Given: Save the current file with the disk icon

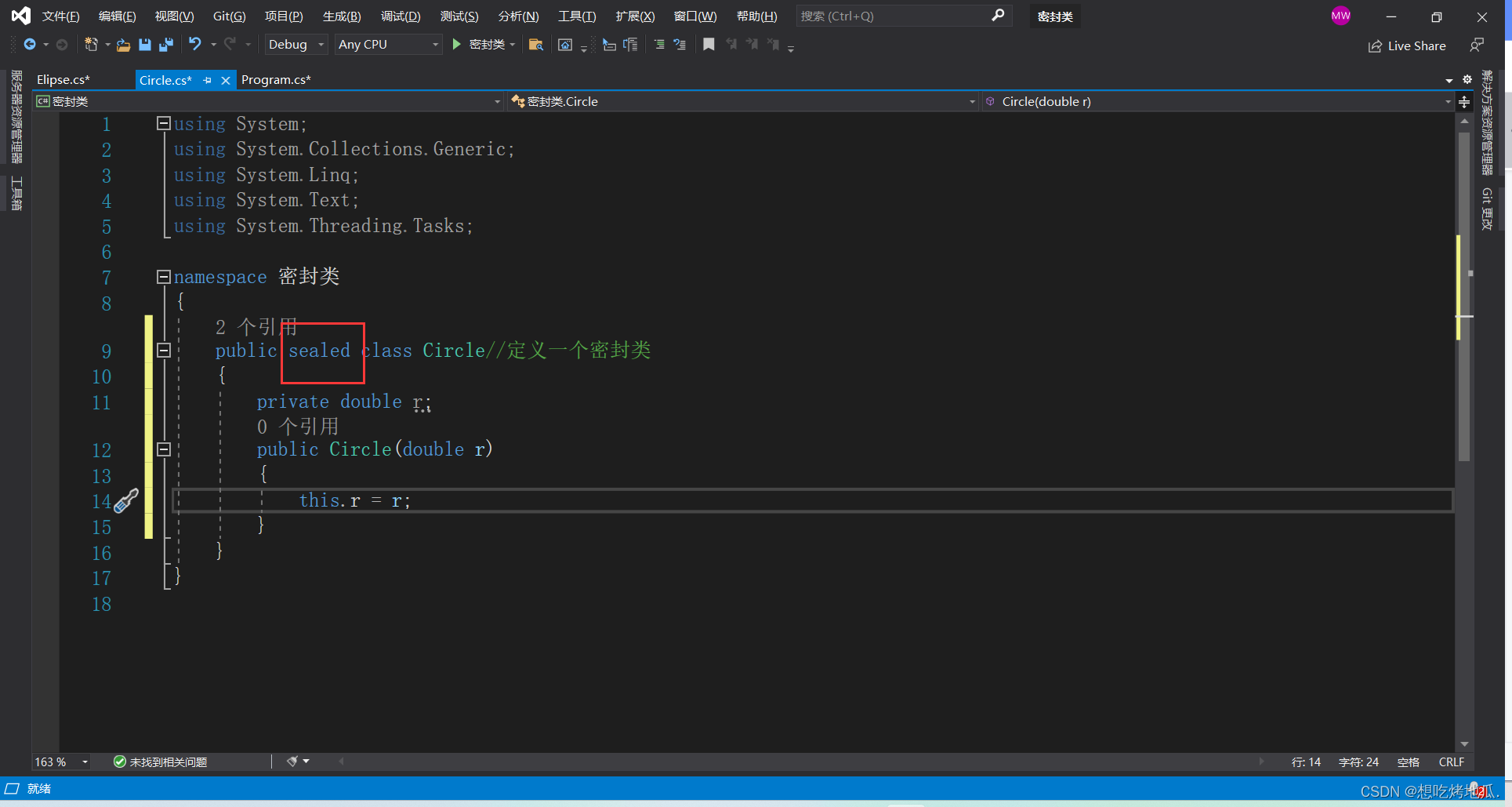Looking at the screenshot, I should [x=144, y=45].
